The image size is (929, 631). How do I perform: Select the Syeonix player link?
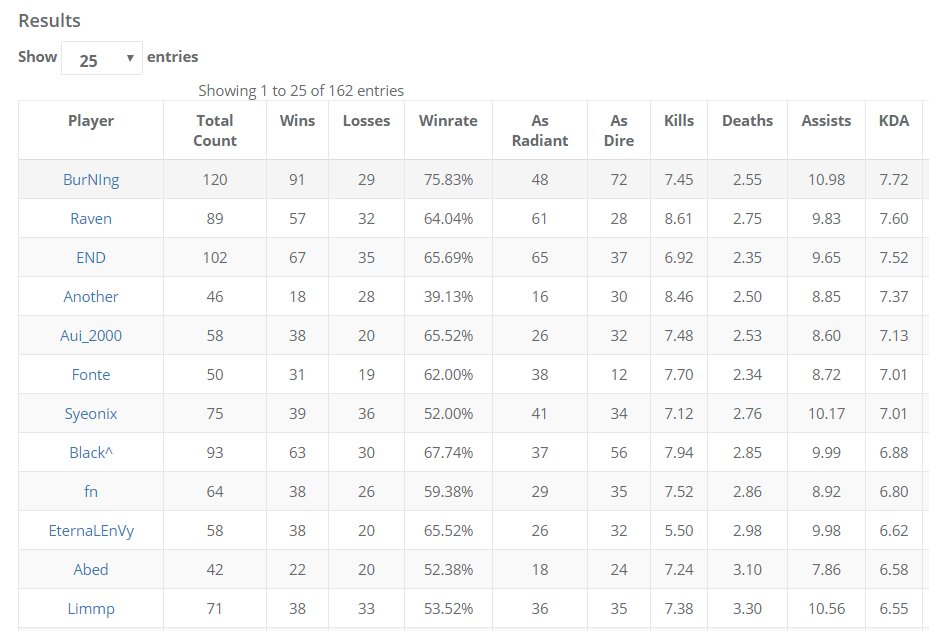[91, 414]
